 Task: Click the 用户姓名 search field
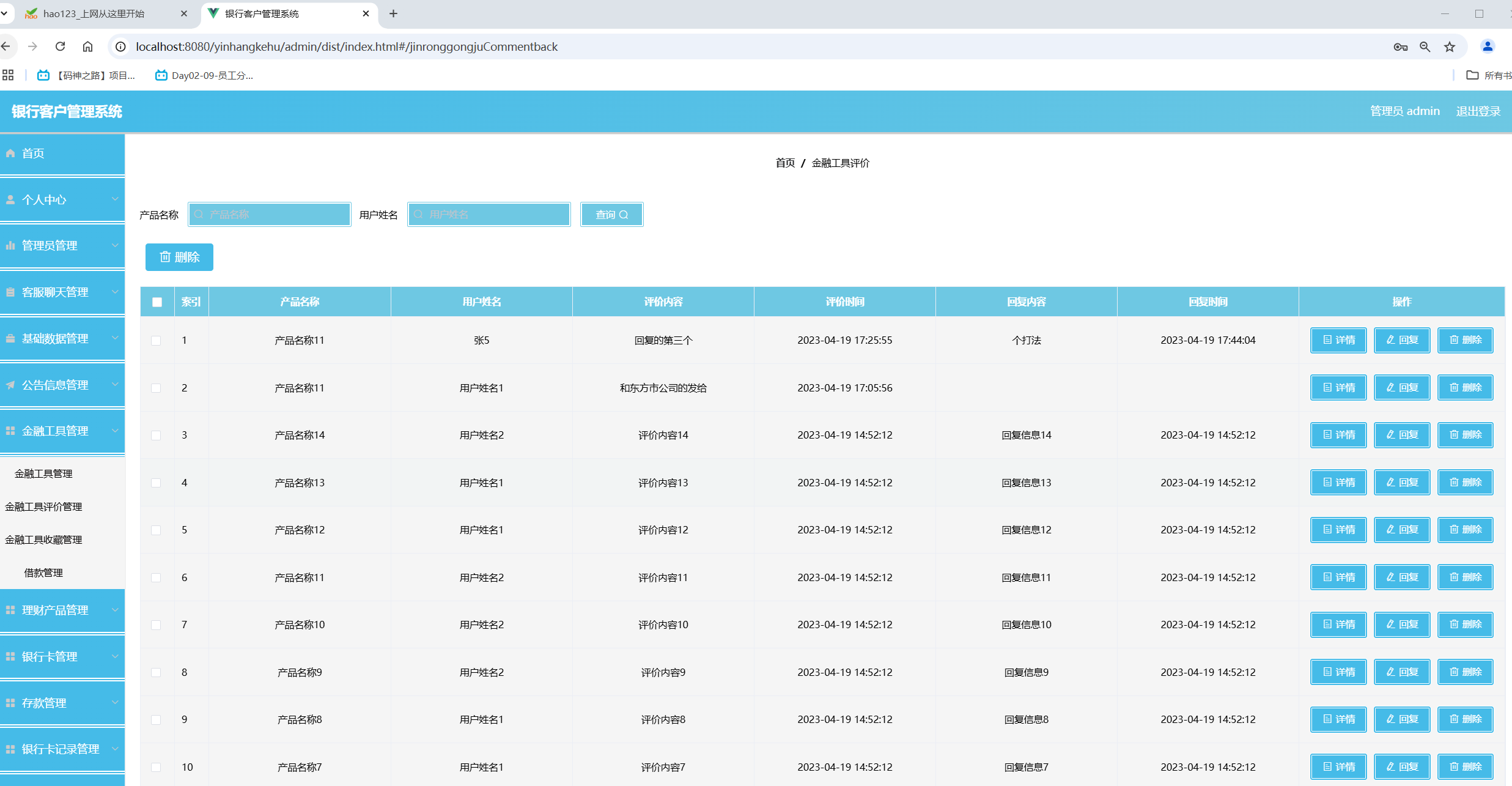489,214
